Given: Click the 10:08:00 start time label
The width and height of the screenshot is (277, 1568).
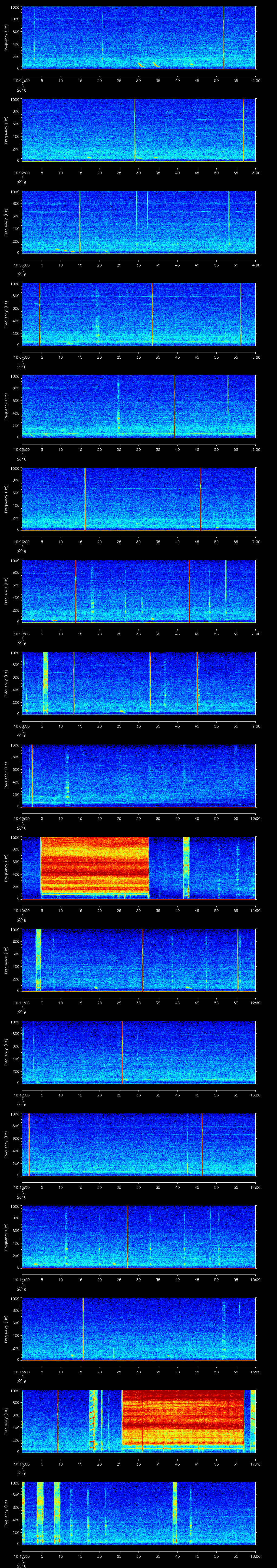Looking at the screenshot, I should [x=22, y=726].
